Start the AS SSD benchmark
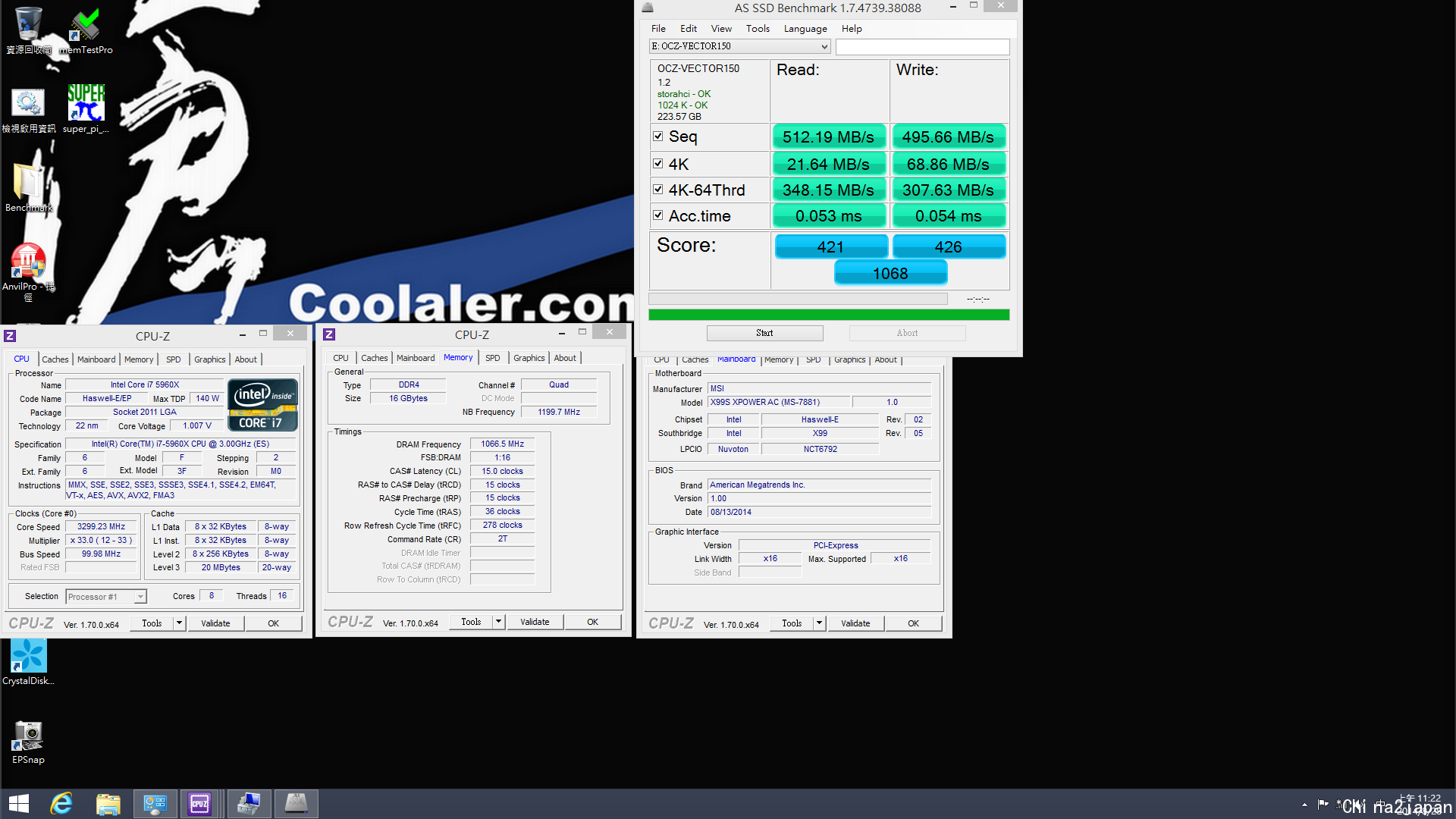 pyautogui.click(x=764, y=333)
